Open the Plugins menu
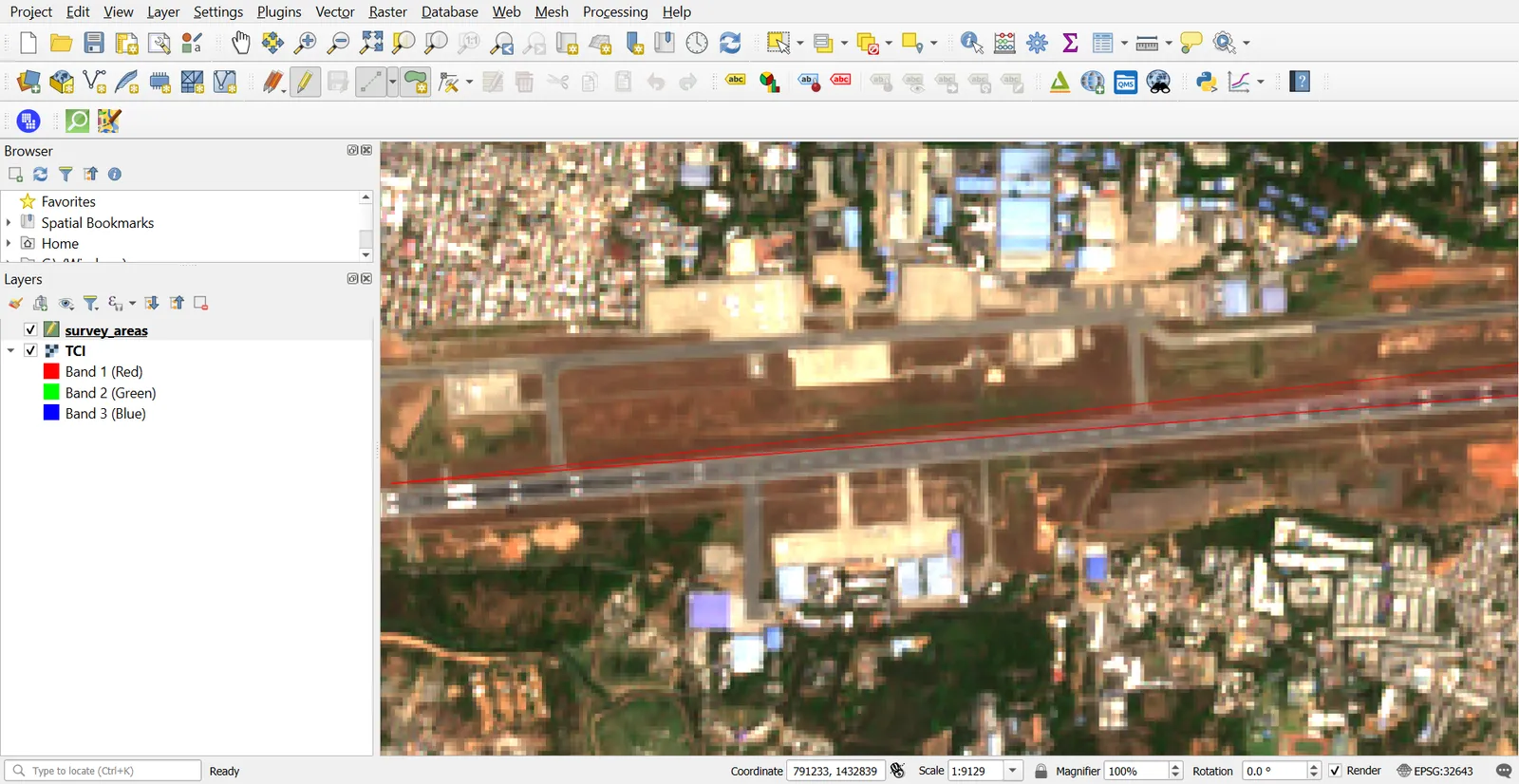 [279, 11]
